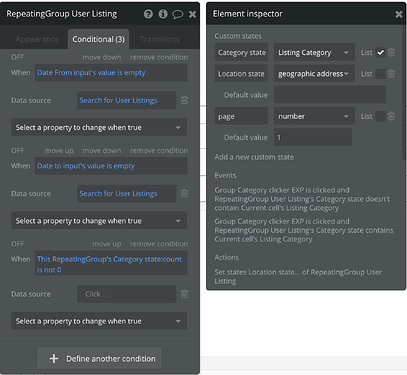Open property dropdown under Date to condition
The image size is (407, 375).
[99, 221]
